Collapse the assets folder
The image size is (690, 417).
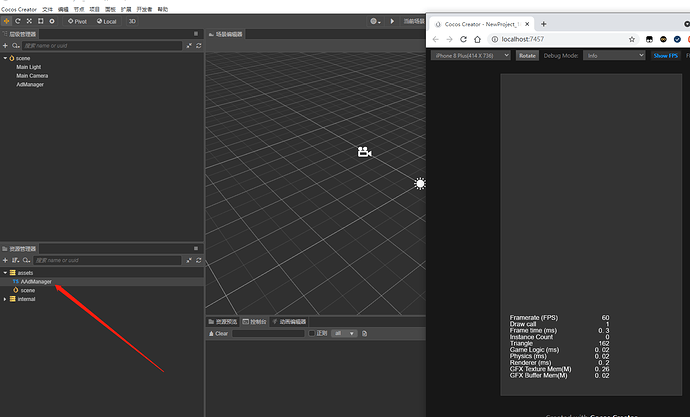click(x=5, y=273)
